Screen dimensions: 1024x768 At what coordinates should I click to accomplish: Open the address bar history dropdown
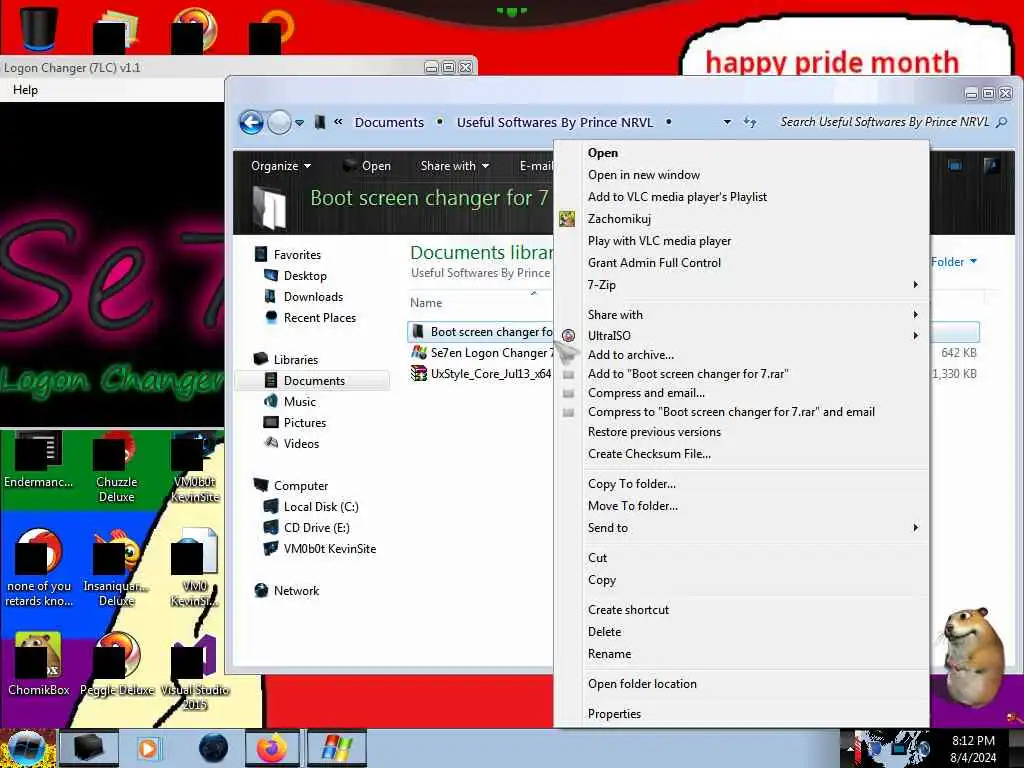[727, 122]
